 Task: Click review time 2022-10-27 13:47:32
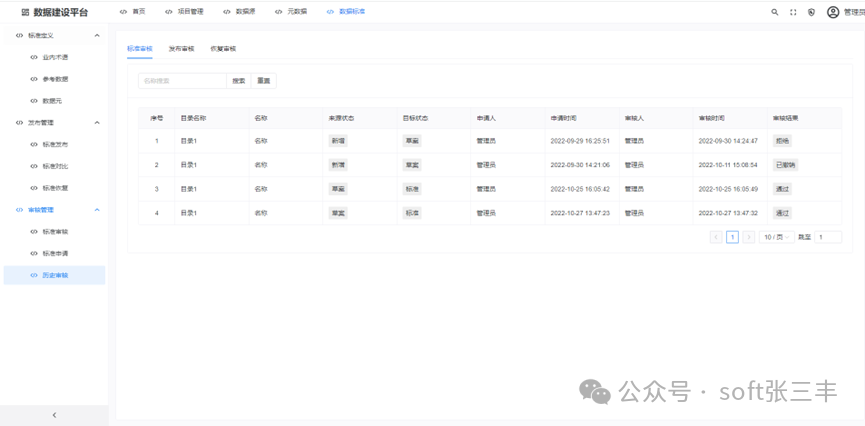pos(728,213)
